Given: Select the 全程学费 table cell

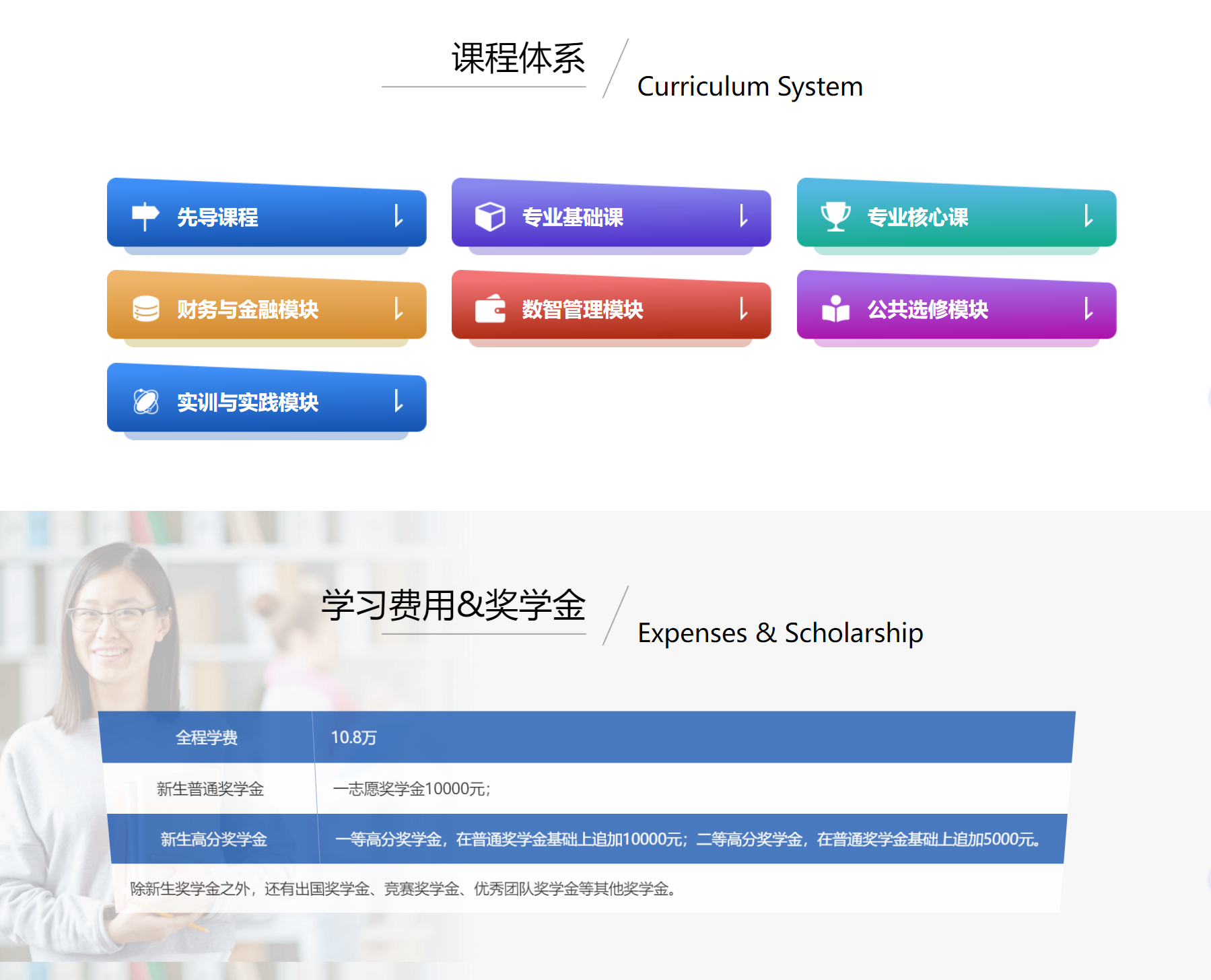Looking at the screenshot, I should click(x=207, y=737).
